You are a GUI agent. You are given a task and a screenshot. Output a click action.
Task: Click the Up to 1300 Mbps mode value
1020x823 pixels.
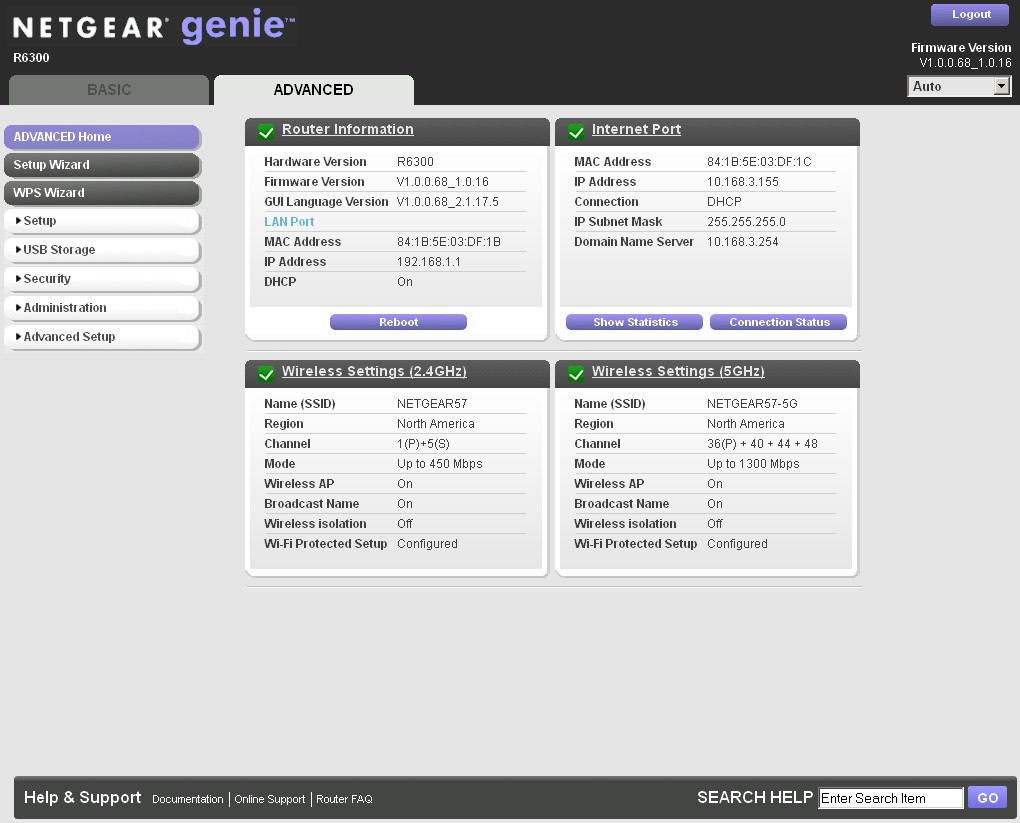pos(753,465)
